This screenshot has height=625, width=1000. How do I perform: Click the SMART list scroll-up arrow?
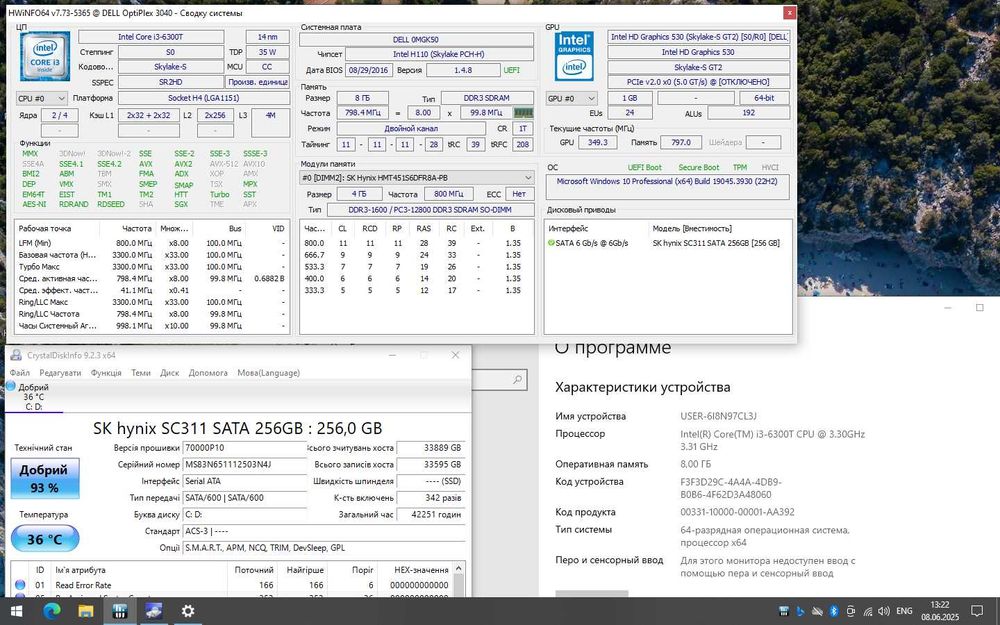(458, 568)
